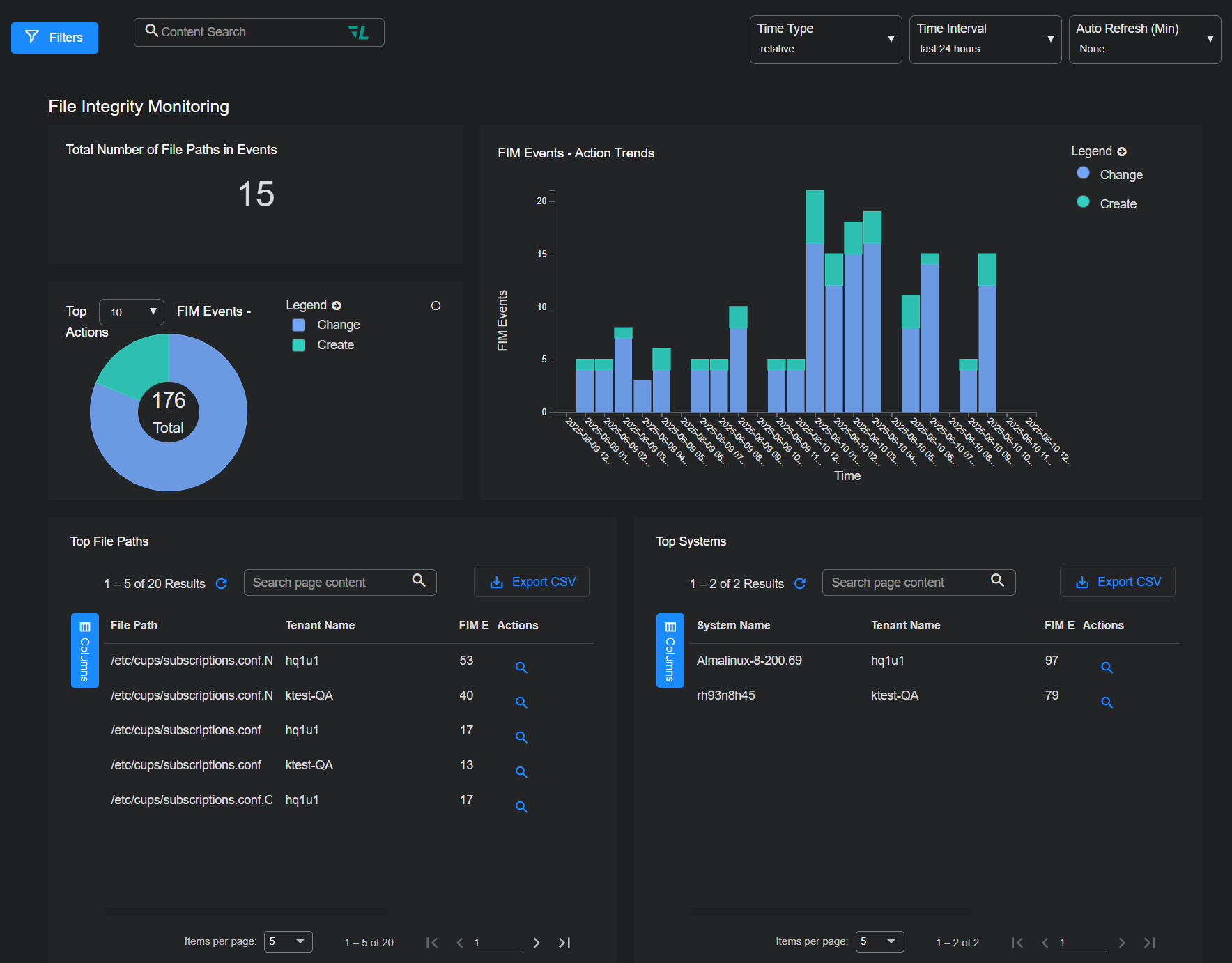Open Columns panel in Top Systems

tap(670, 650)
